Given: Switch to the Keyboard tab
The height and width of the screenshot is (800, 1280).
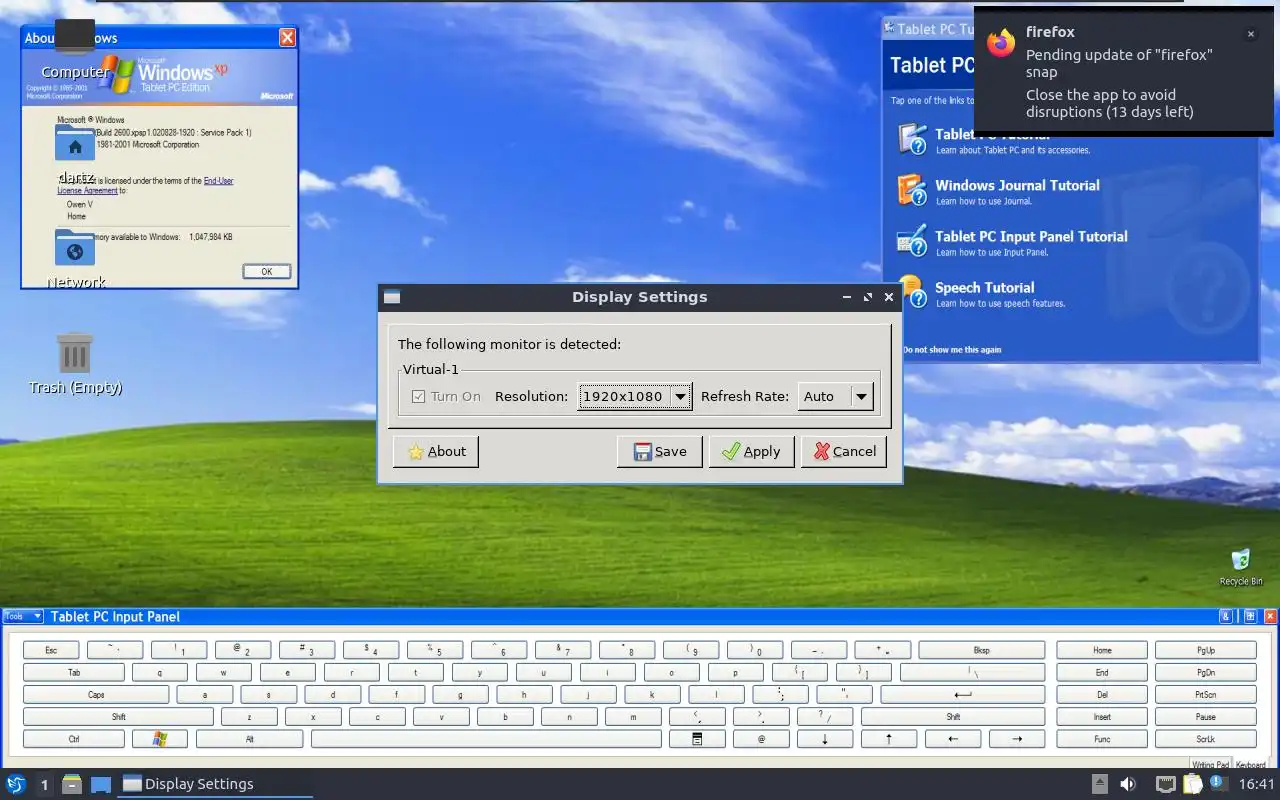Looking at the screenshot, I should 1250,765.
